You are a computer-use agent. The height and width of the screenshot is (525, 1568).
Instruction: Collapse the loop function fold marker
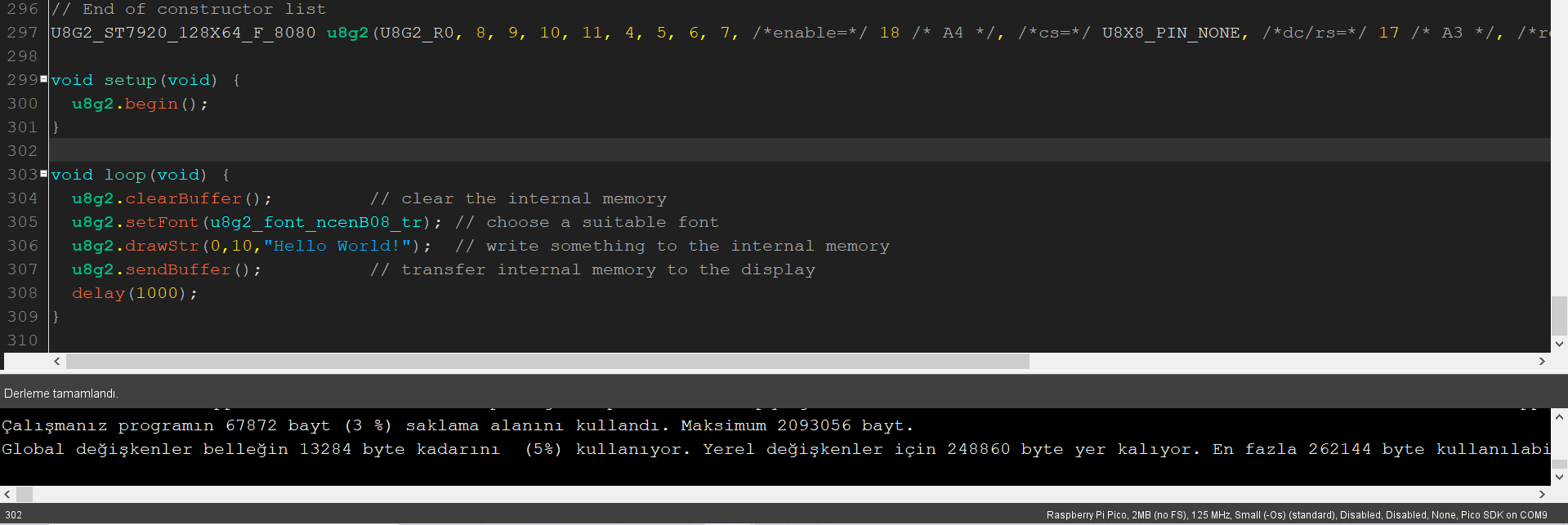click(x=43, y=174)
